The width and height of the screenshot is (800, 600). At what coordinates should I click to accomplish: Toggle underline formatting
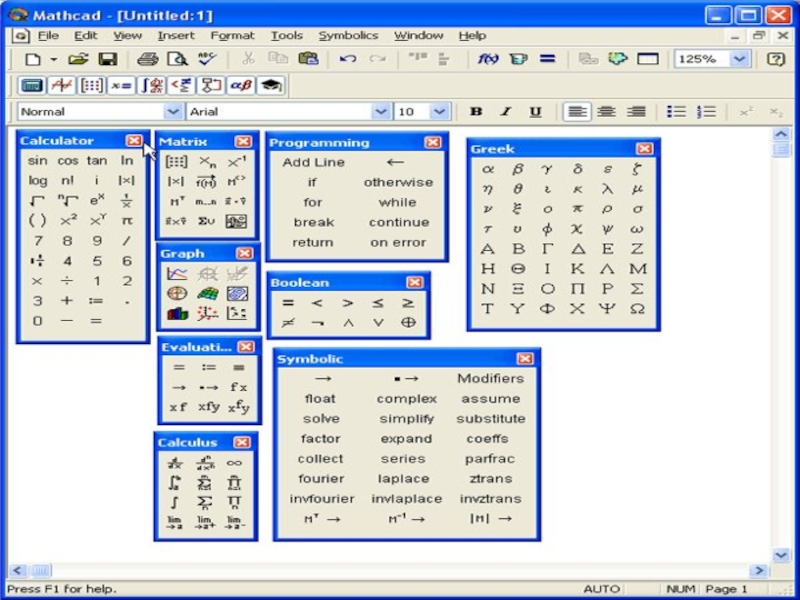tap(535, 112)
